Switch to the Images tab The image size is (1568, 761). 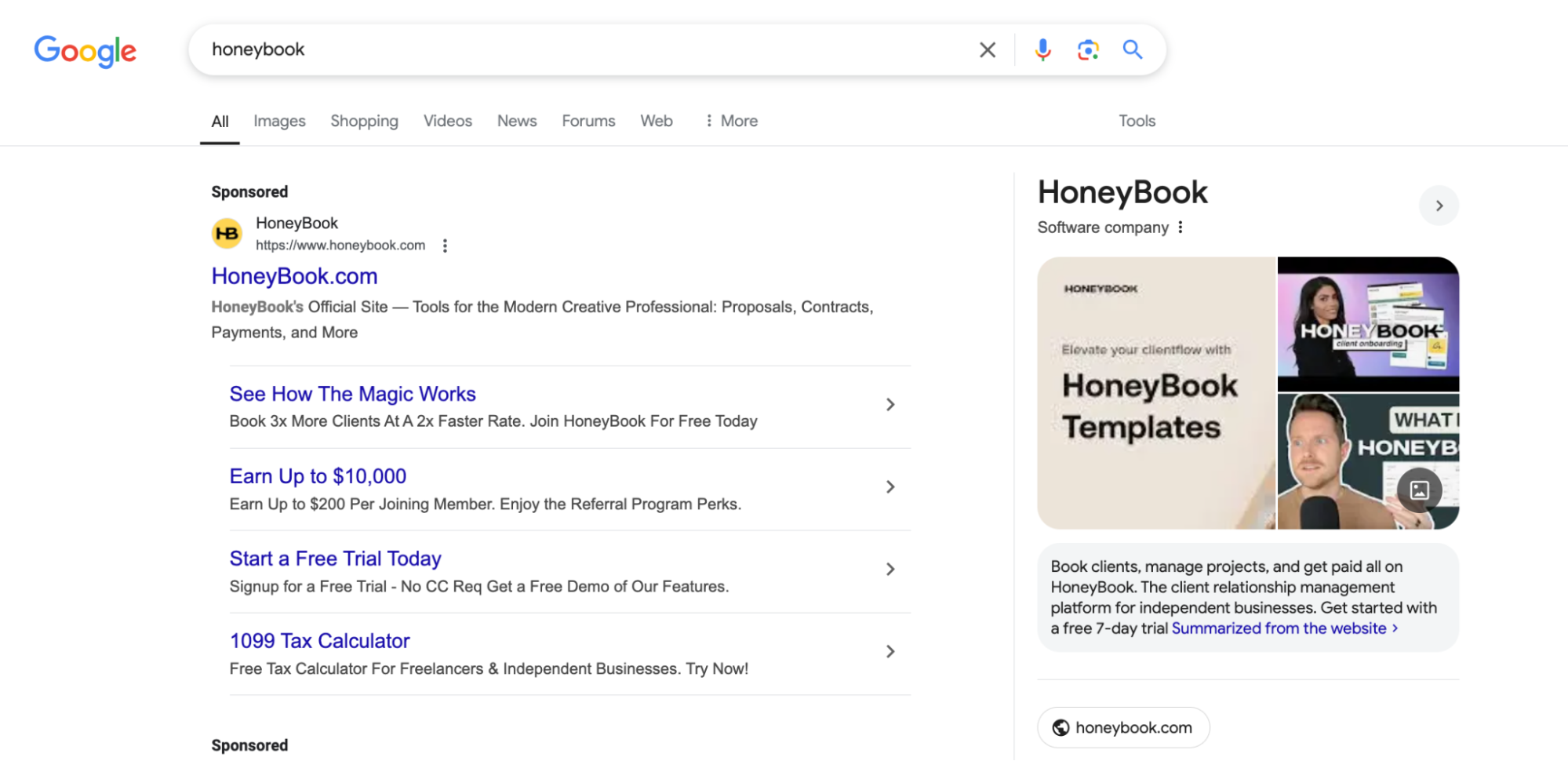coord(278,121)
